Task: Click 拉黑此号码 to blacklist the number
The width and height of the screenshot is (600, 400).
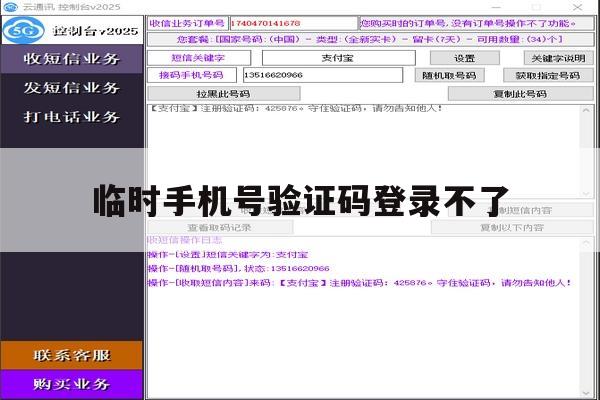Action: click(224, 94)
